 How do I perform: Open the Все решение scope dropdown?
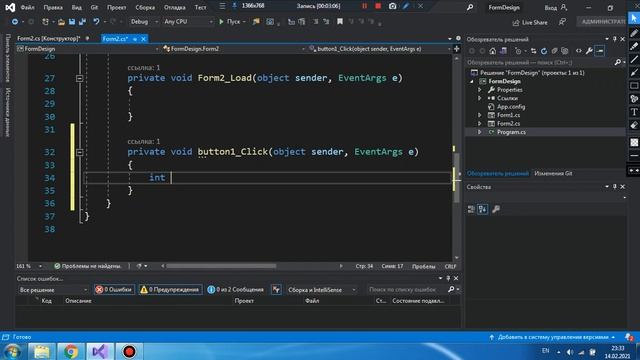(53, 290)
